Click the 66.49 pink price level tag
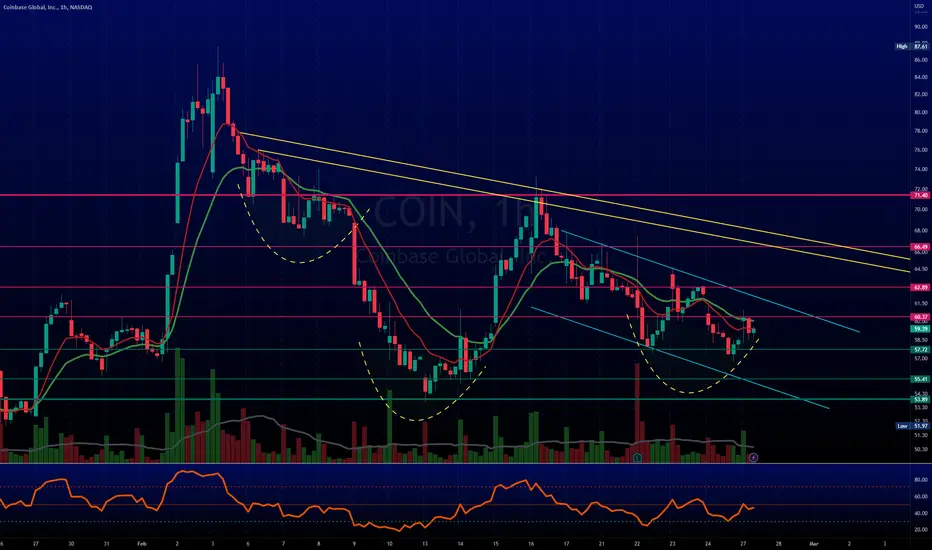 click(920, 247)
